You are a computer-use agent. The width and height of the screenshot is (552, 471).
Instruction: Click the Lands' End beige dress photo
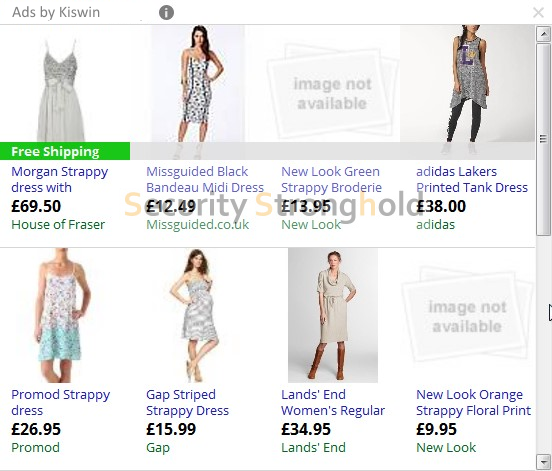pos(333,315)
